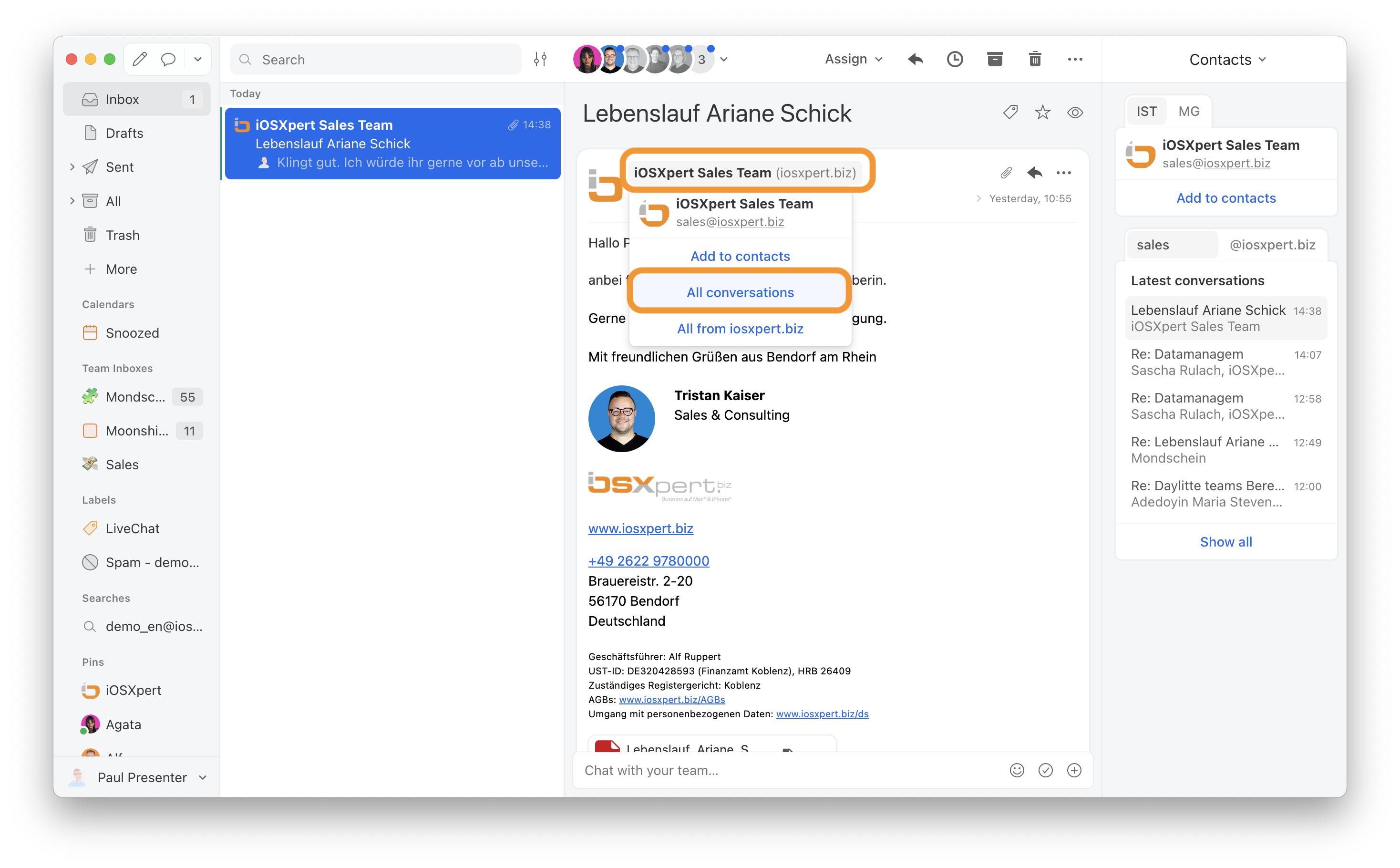The height and width of the screenshot is (868, 1400).
Task: Click Show all latest conversations
Action: point(1225,542)
